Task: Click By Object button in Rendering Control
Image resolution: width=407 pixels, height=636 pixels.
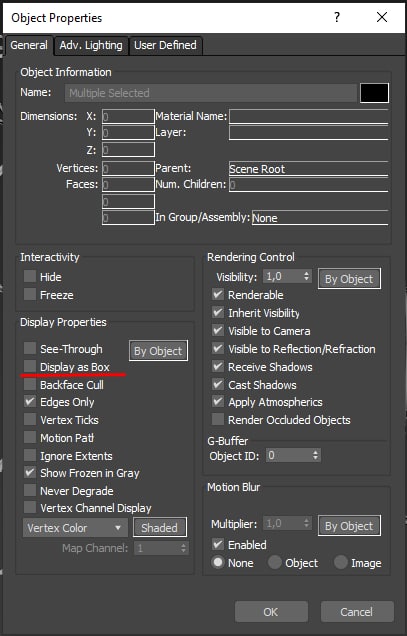Action: 349,279
